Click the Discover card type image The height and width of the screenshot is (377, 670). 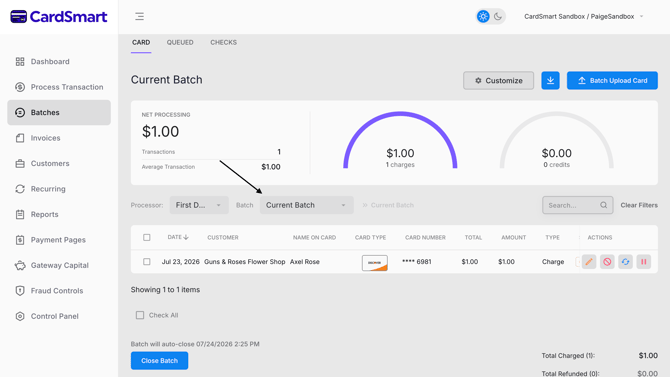(x=375, y=263)
